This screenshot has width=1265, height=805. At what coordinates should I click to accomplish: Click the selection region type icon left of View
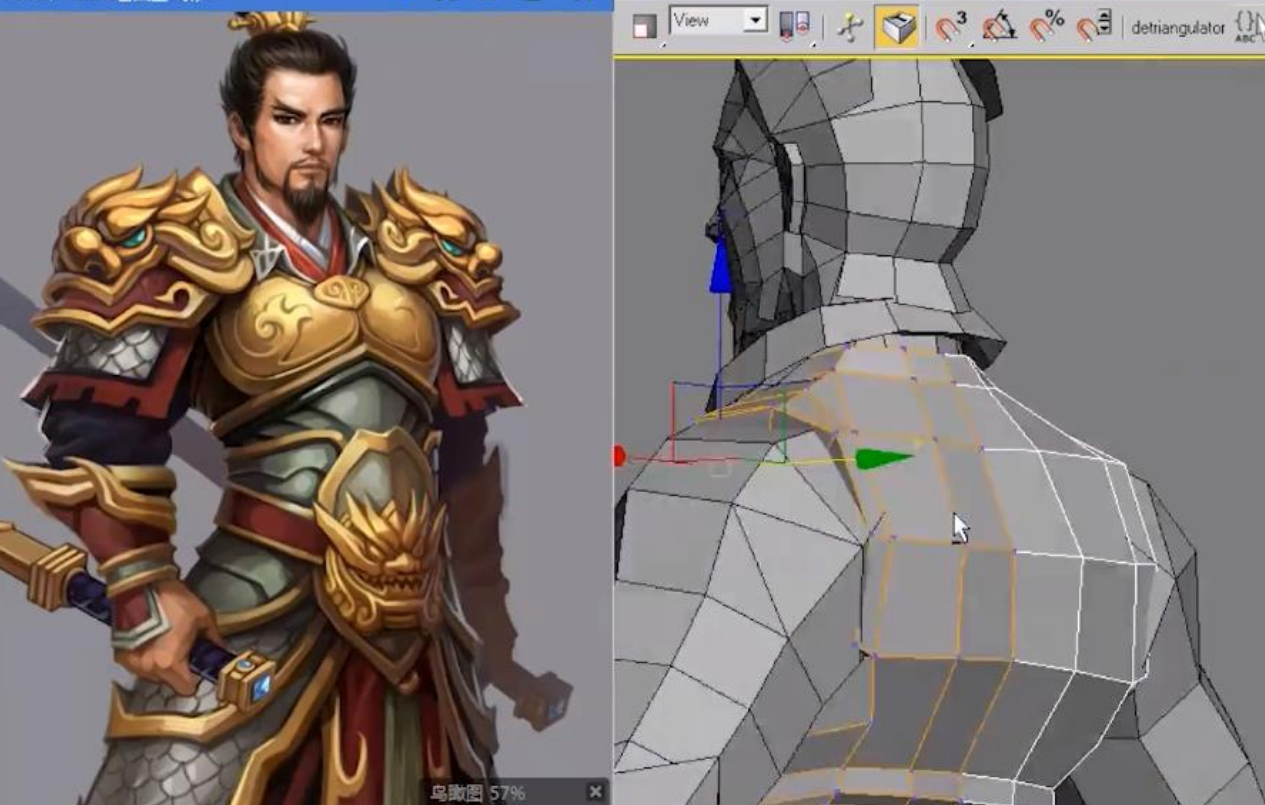click(645, 28)
